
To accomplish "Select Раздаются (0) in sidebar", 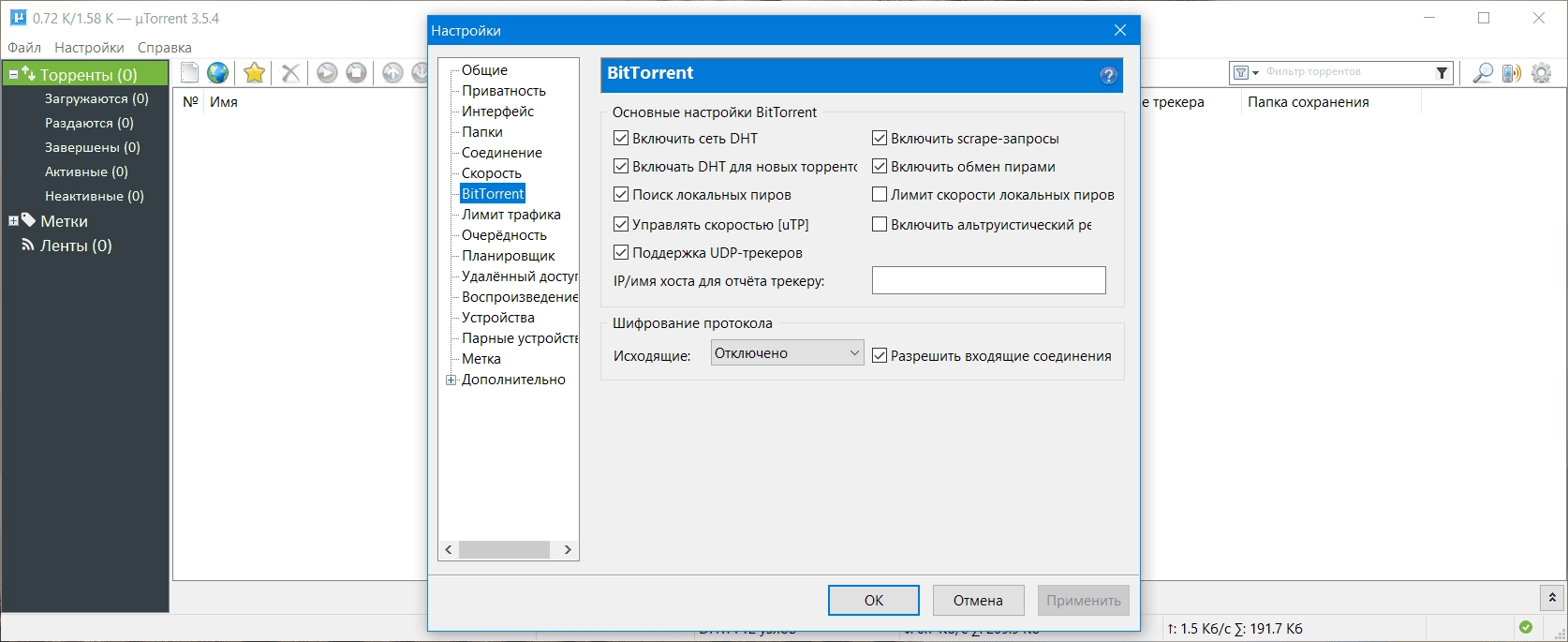I will (x=89, y=123).
